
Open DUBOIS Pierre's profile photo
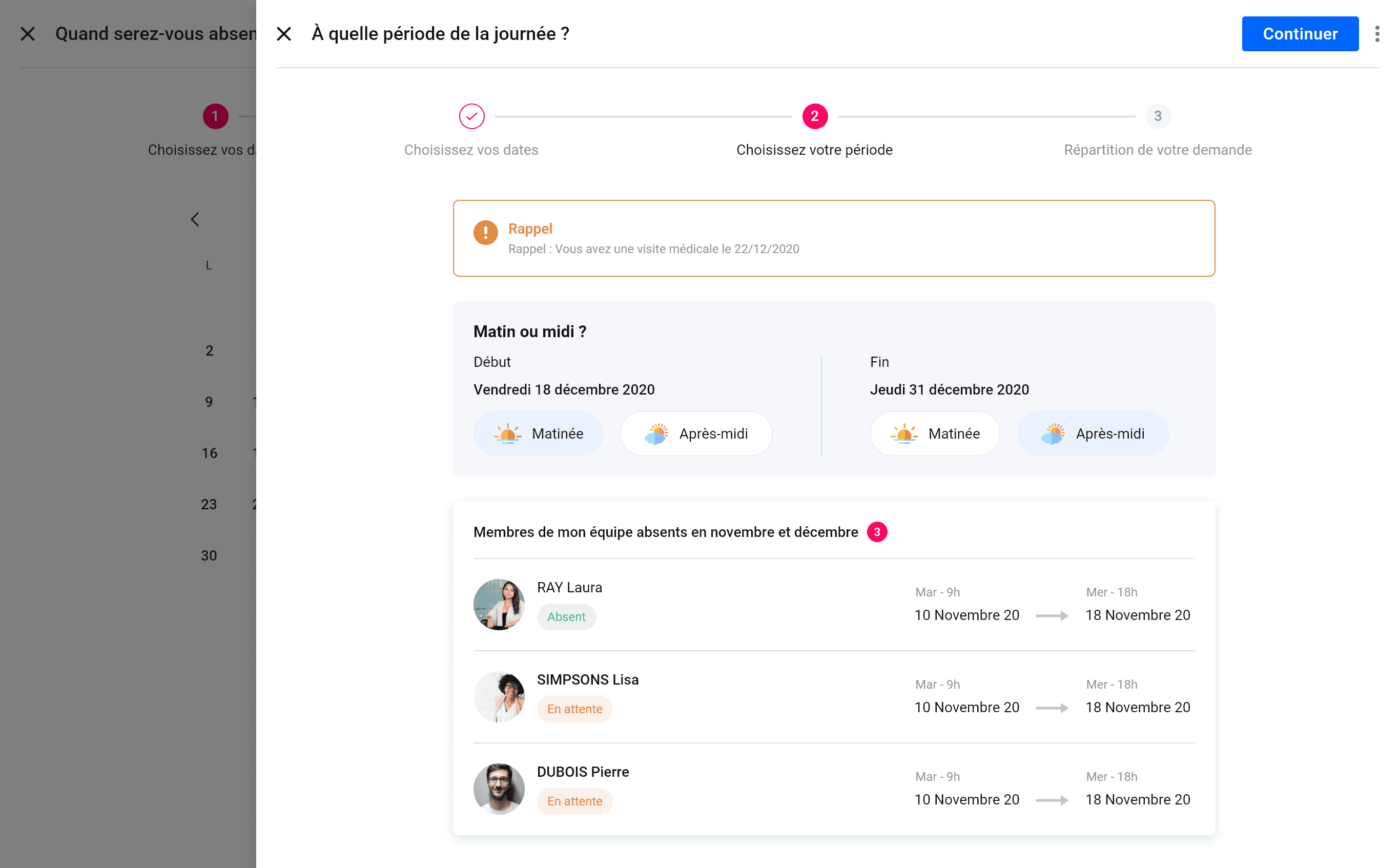(498, 789)
